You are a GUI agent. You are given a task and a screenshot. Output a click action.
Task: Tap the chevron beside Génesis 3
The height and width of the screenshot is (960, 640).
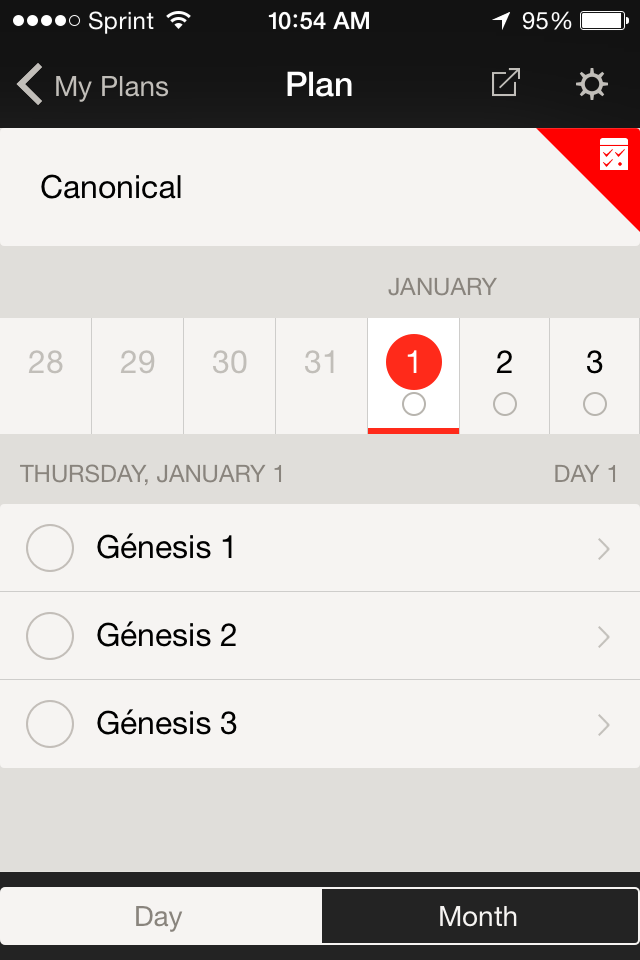pyautogui.click(x=603, y=724)
